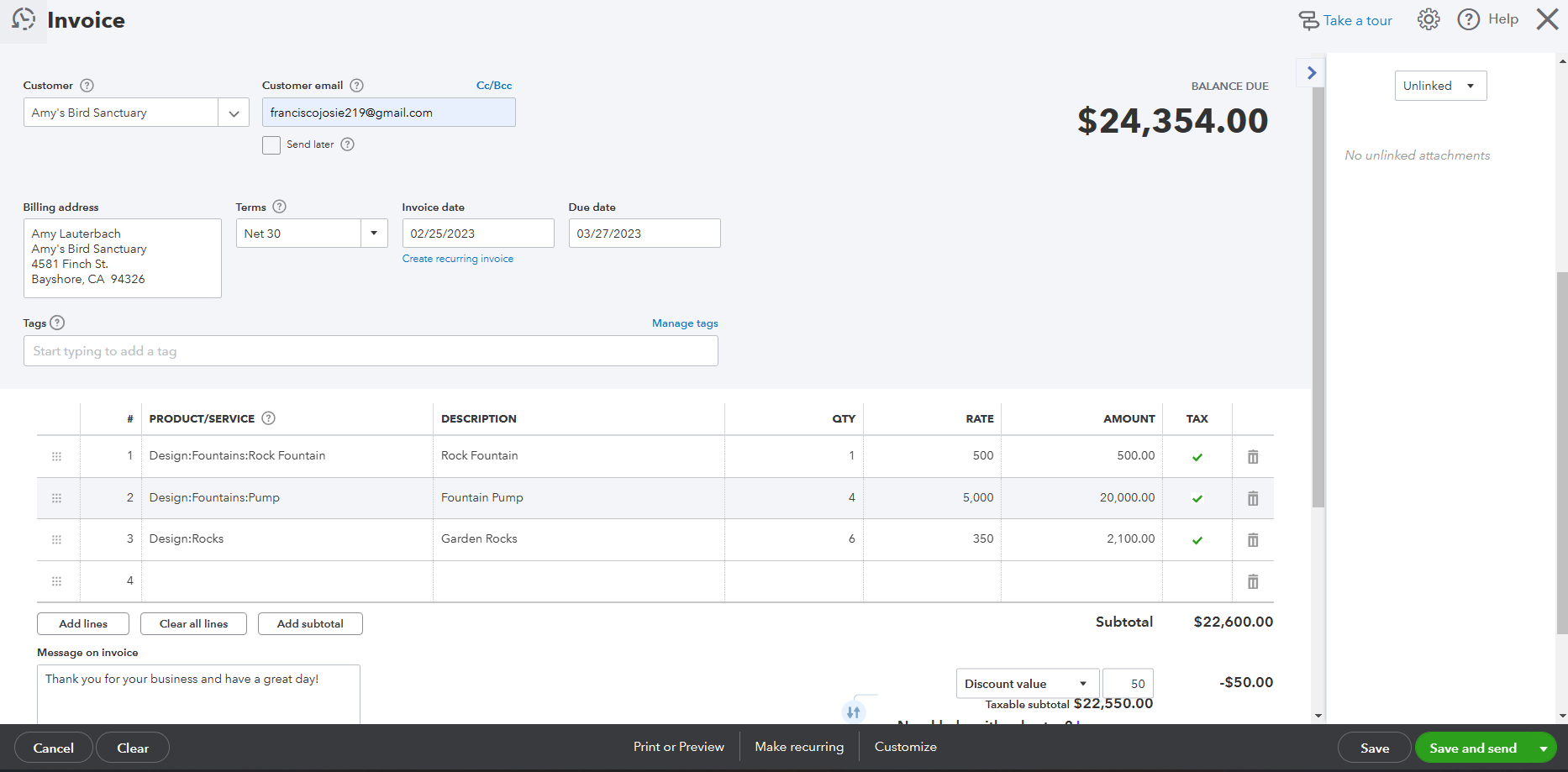The width and height of the screenshot is (1568, 772).
Task: Click the Take a tour icon
Action: pyautogui.click(x=1309, y=20)
